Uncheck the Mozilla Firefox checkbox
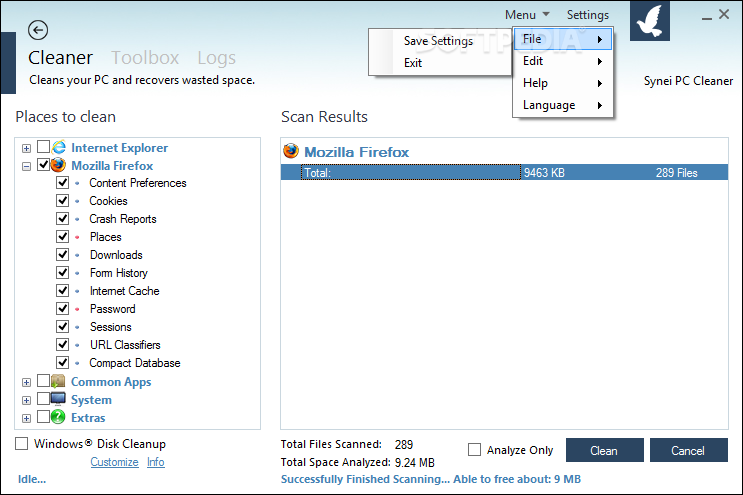Screen dimensions: 743x495 click(43, 165)
